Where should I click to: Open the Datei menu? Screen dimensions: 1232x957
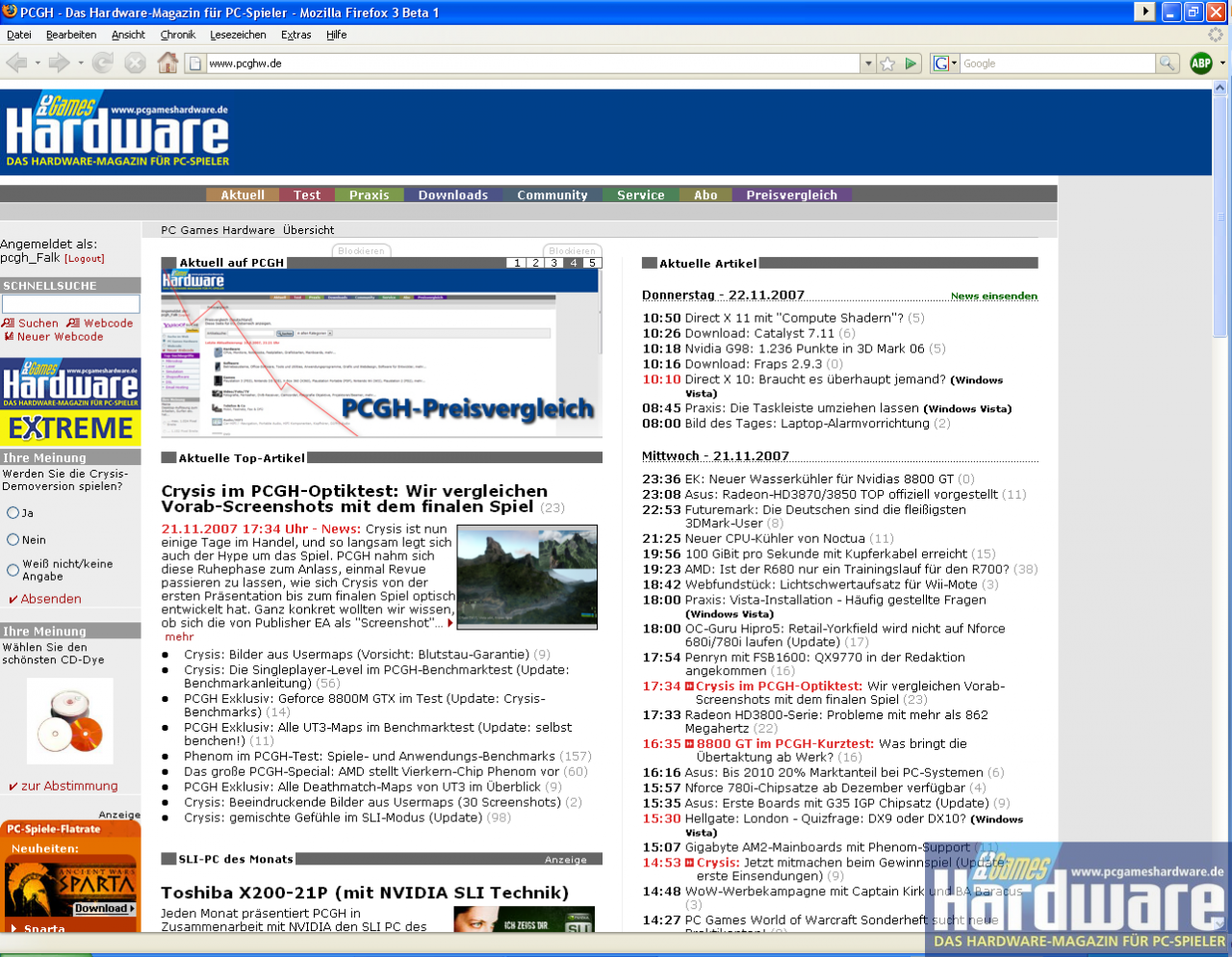point(19,35)
